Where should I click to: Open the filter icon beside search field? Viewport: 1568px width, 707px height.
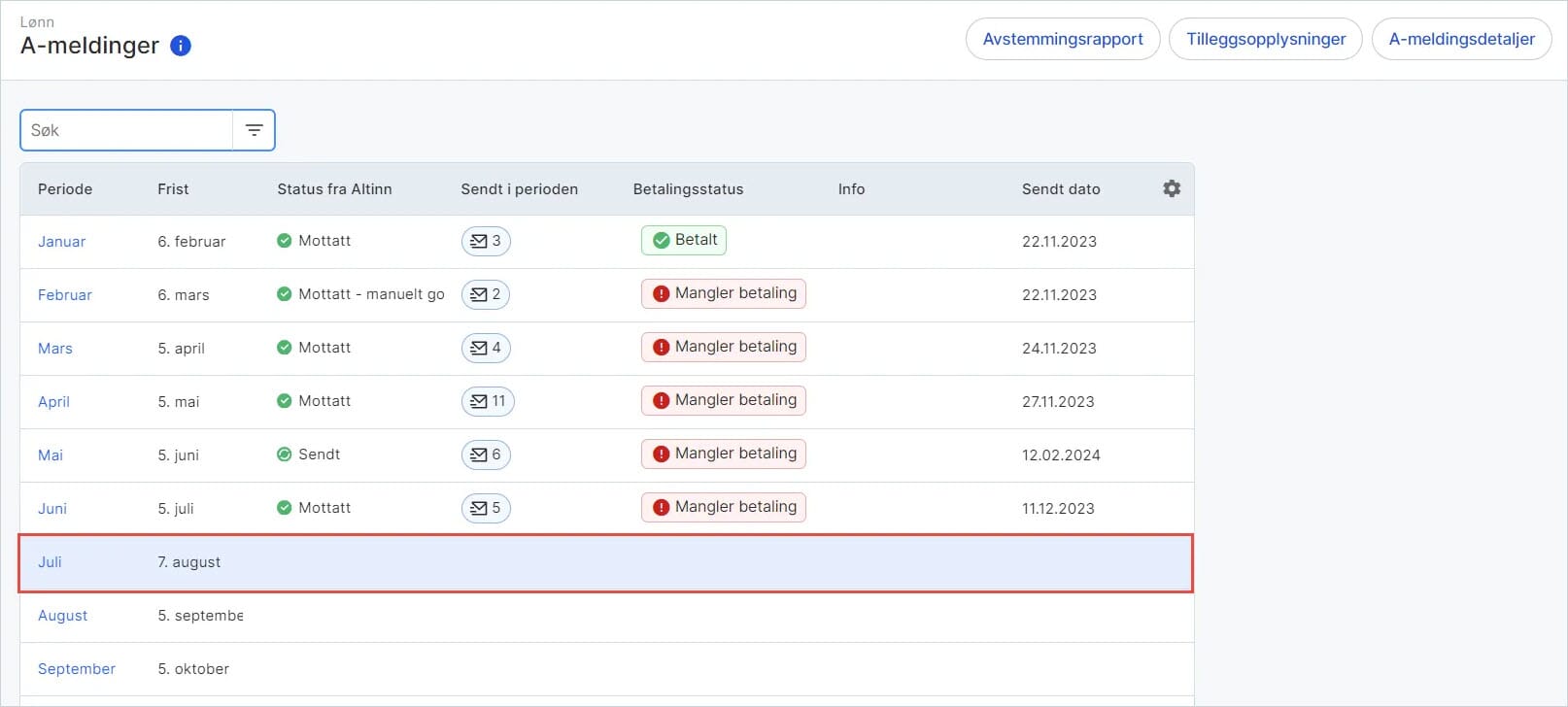tap(254, 130)
